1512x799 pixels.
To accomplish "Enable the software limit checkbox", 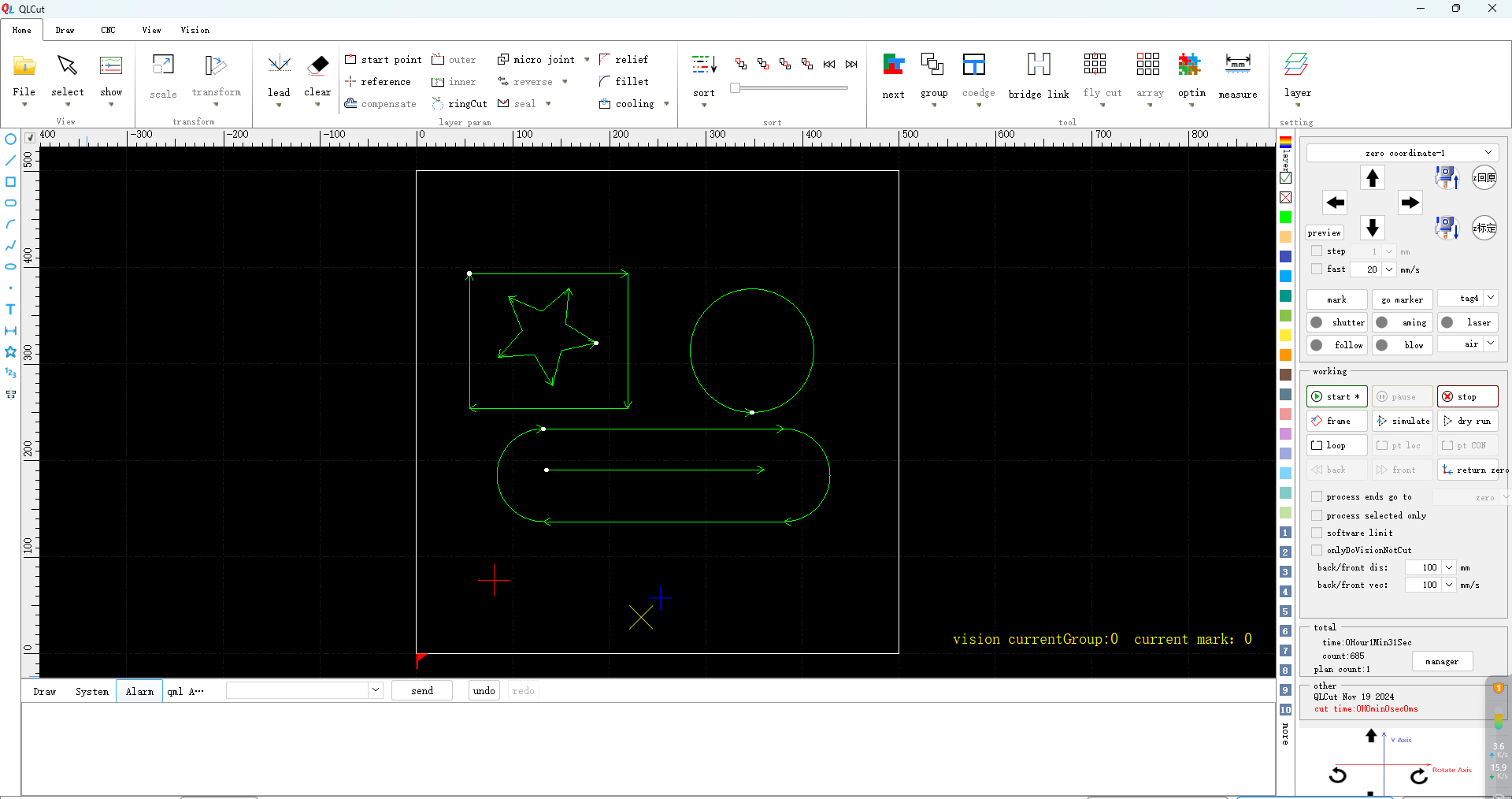I will [1317, 533].
